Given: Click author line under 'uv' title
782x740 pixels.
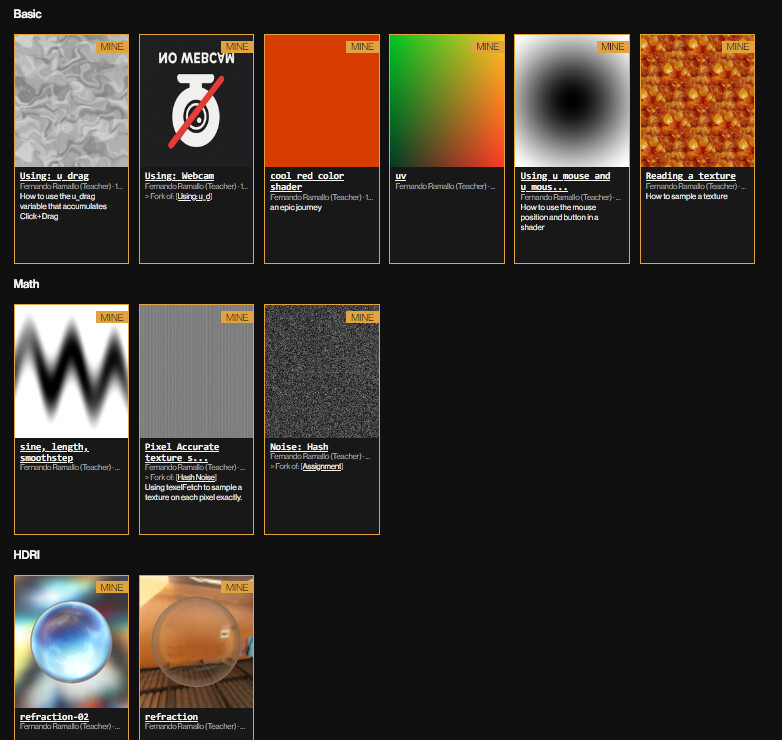Looking at the screenshot, I should click(x=445, y=186).
